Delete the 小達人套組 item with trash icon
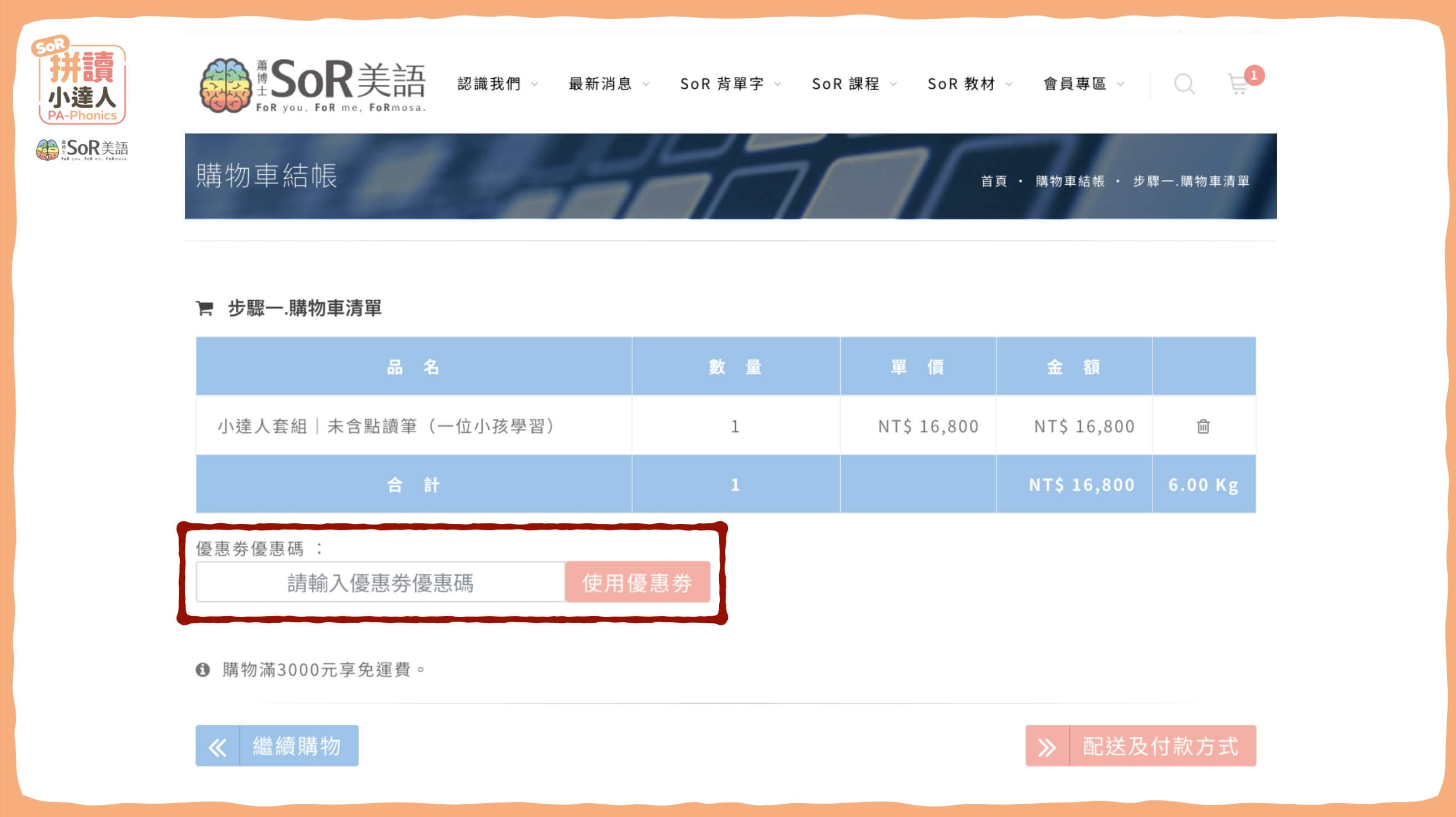The image size is (1456, 817). 1203,426
